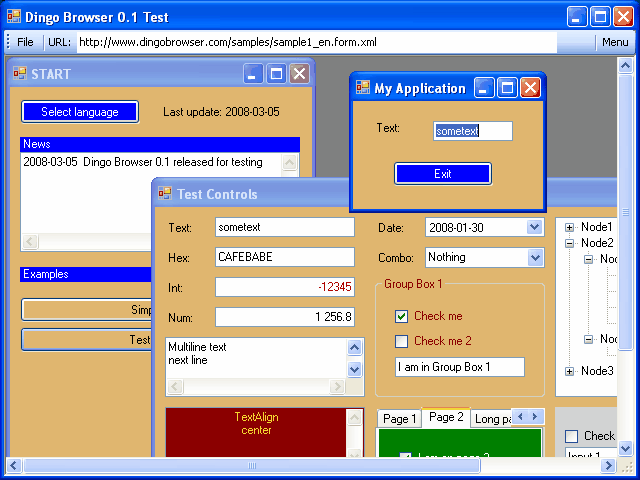Close the START window
The height and width of the screenshot is (480, 640).
(300, 74)
